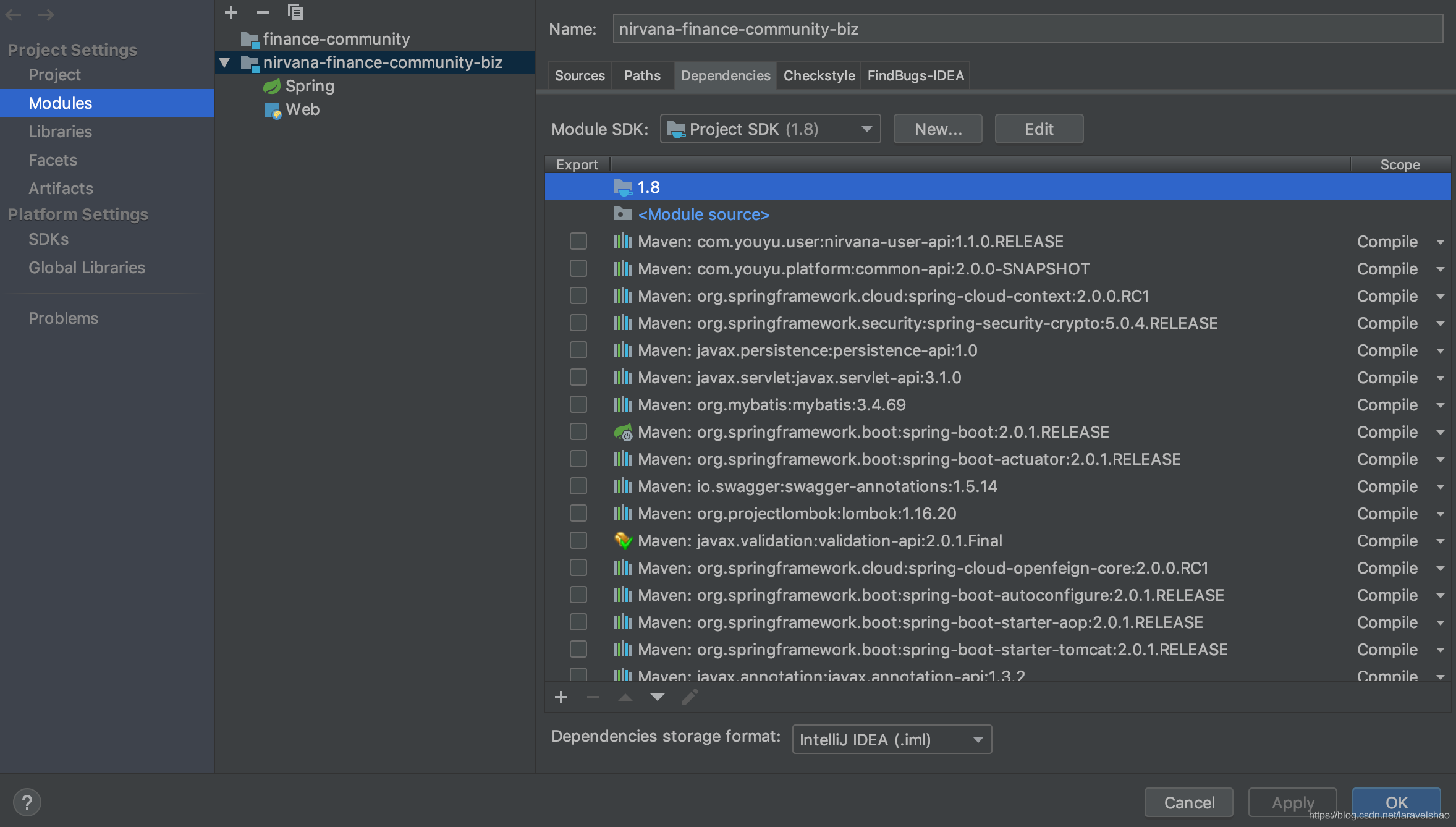
Task: Click the finance-community module folder icon
Action: coord(250,40)
